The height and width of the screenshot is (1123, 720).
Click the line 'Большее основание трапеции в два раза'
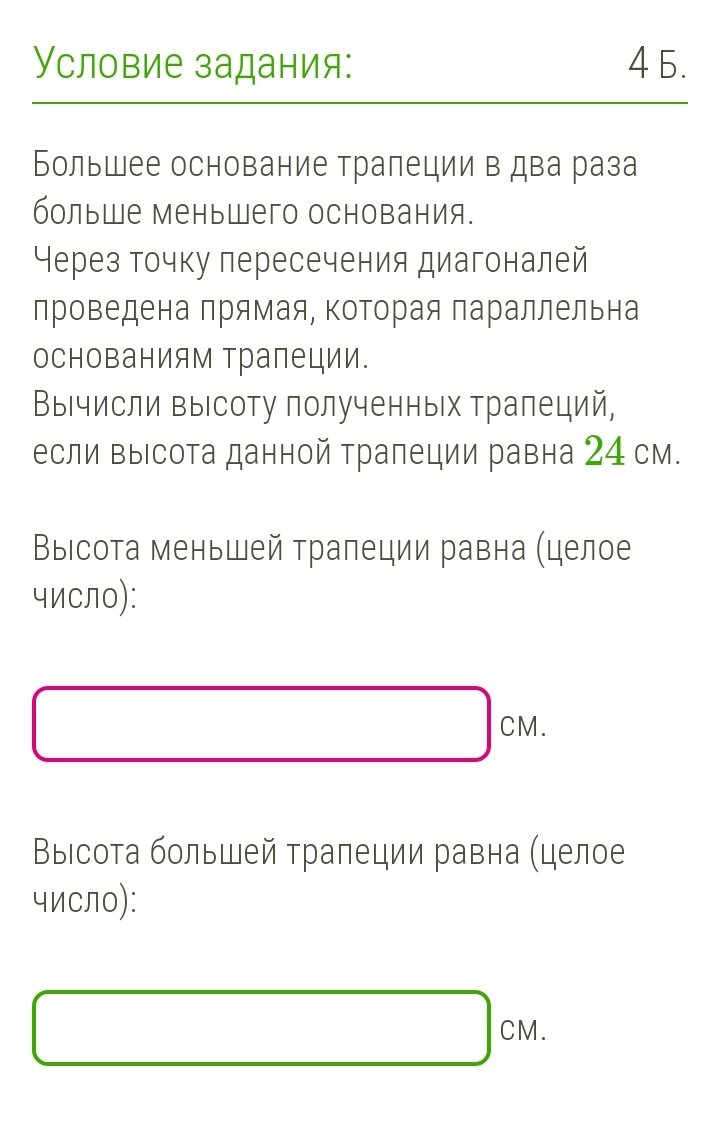pos(335,165)
